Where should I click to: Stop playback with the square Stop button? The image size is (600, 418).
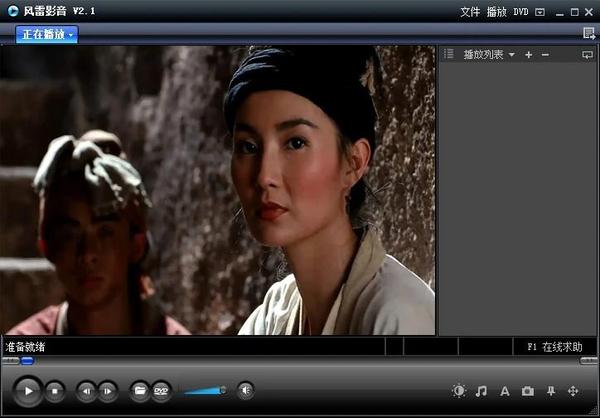[x=55, y=391]
